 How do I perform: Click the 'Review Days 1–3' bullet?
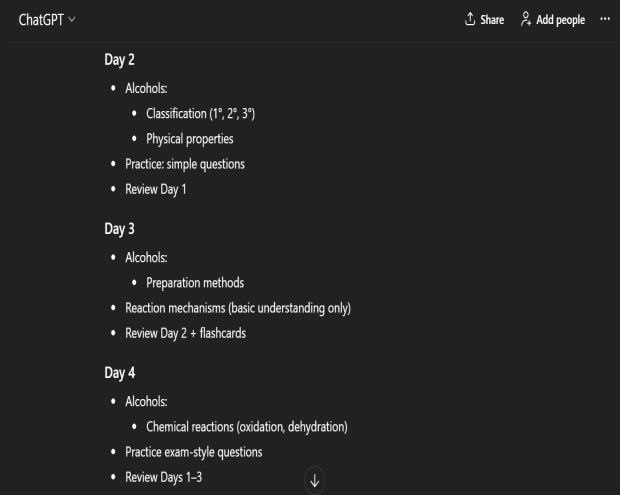pyautogui.click(x=163, y=477)
